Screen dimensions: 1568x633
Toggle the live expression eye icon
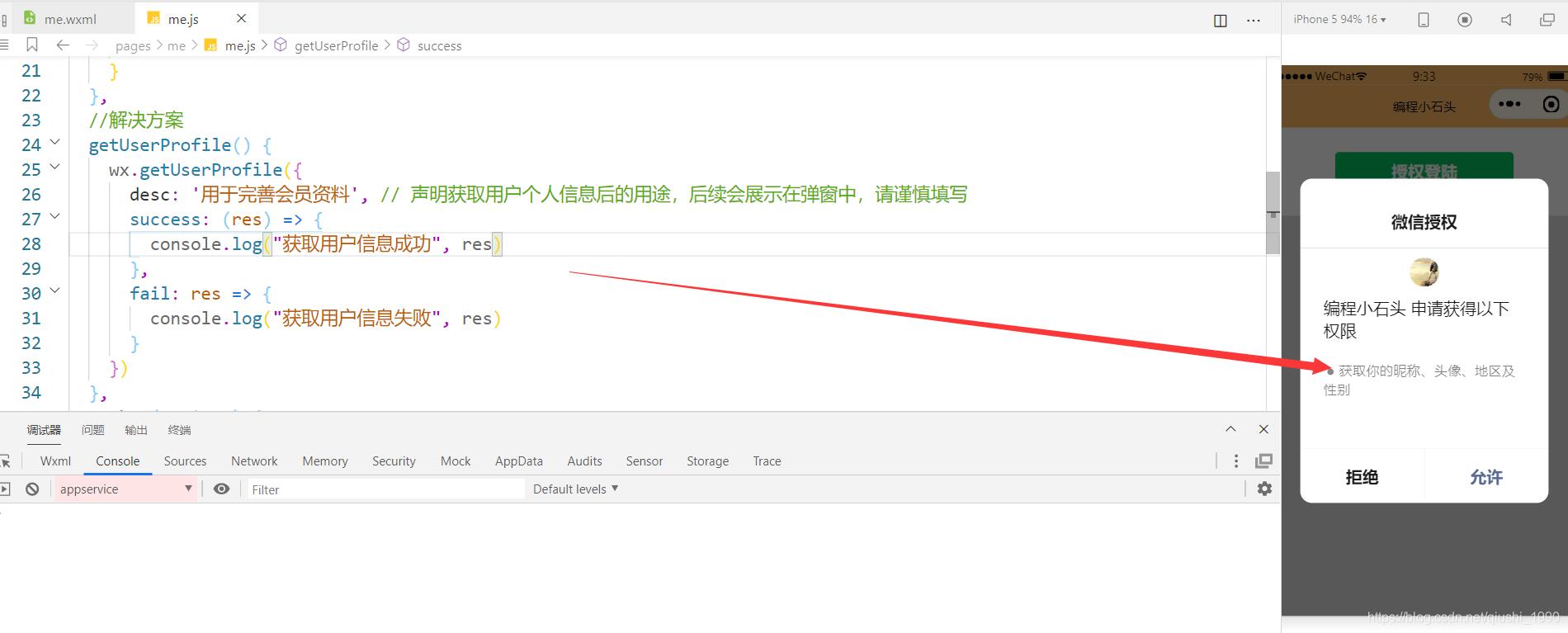point(221,489)
